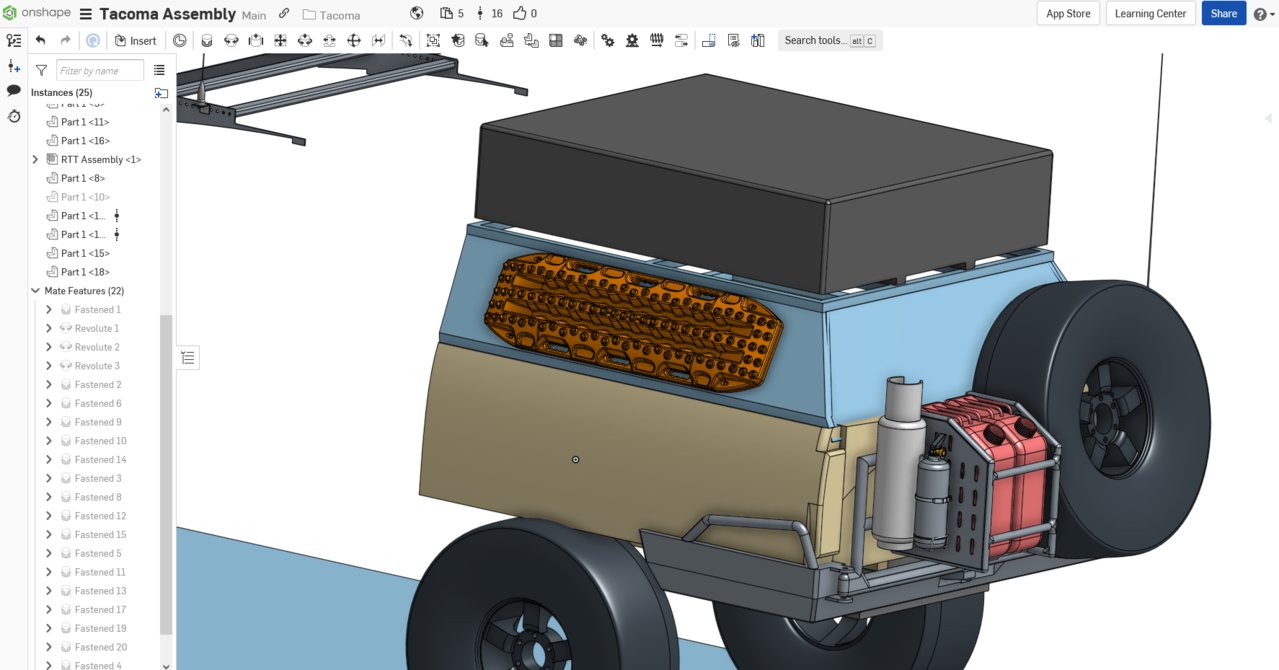Select the Circular pattern tool

point(581,40)
